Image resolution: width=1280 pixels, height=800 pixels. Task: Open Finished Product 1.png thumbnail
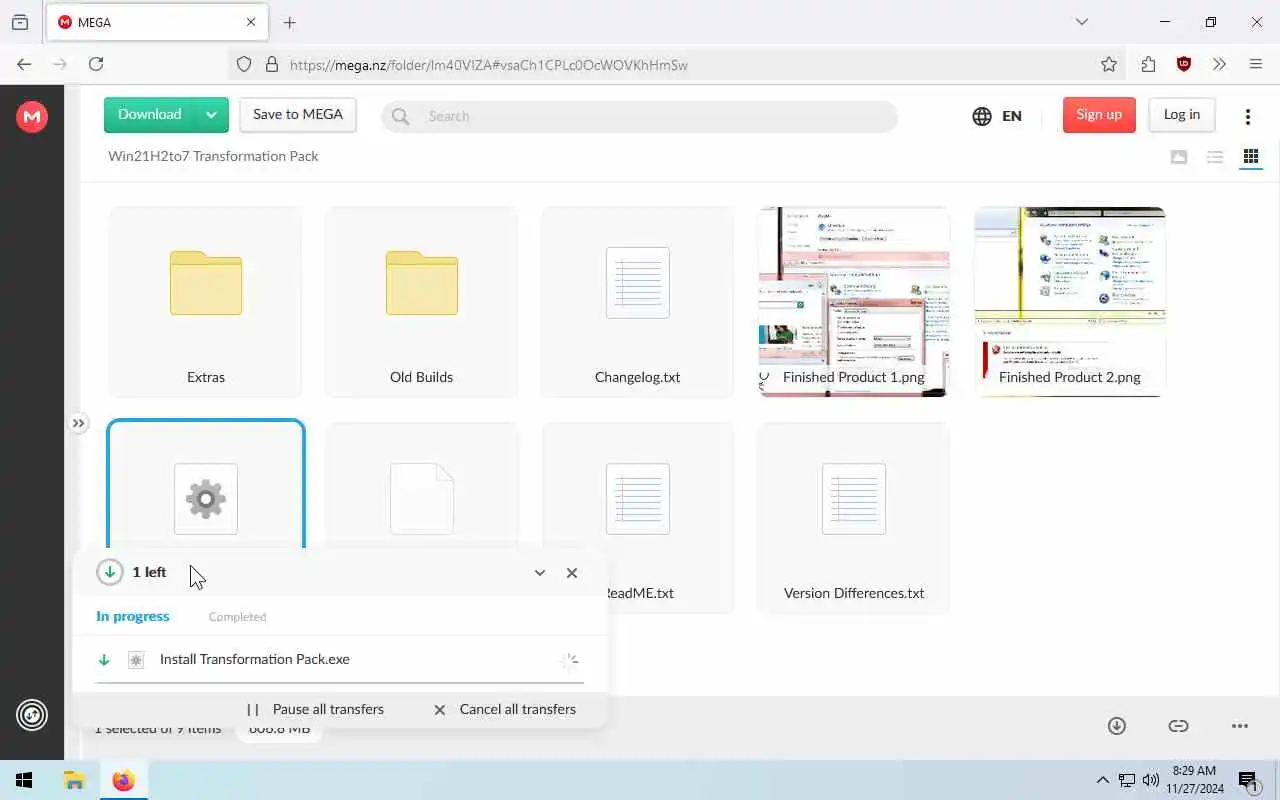click(854, 302)
